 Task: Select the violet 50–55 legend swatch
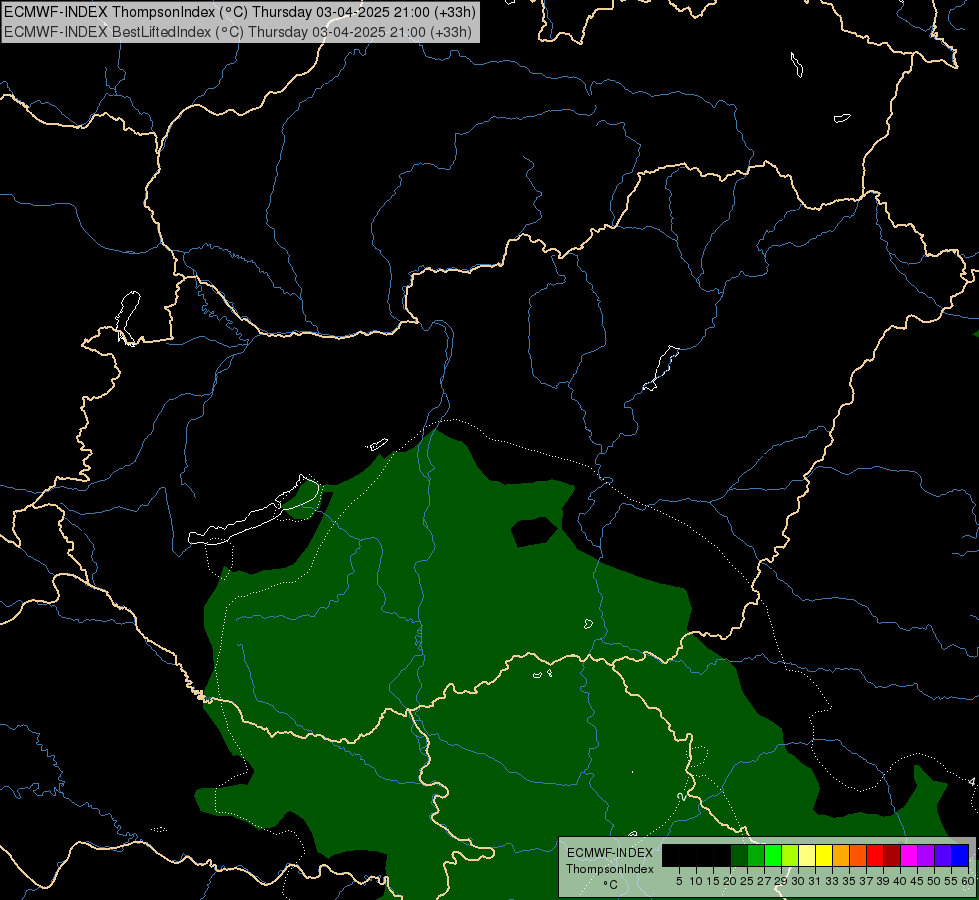tap(943, 856)
